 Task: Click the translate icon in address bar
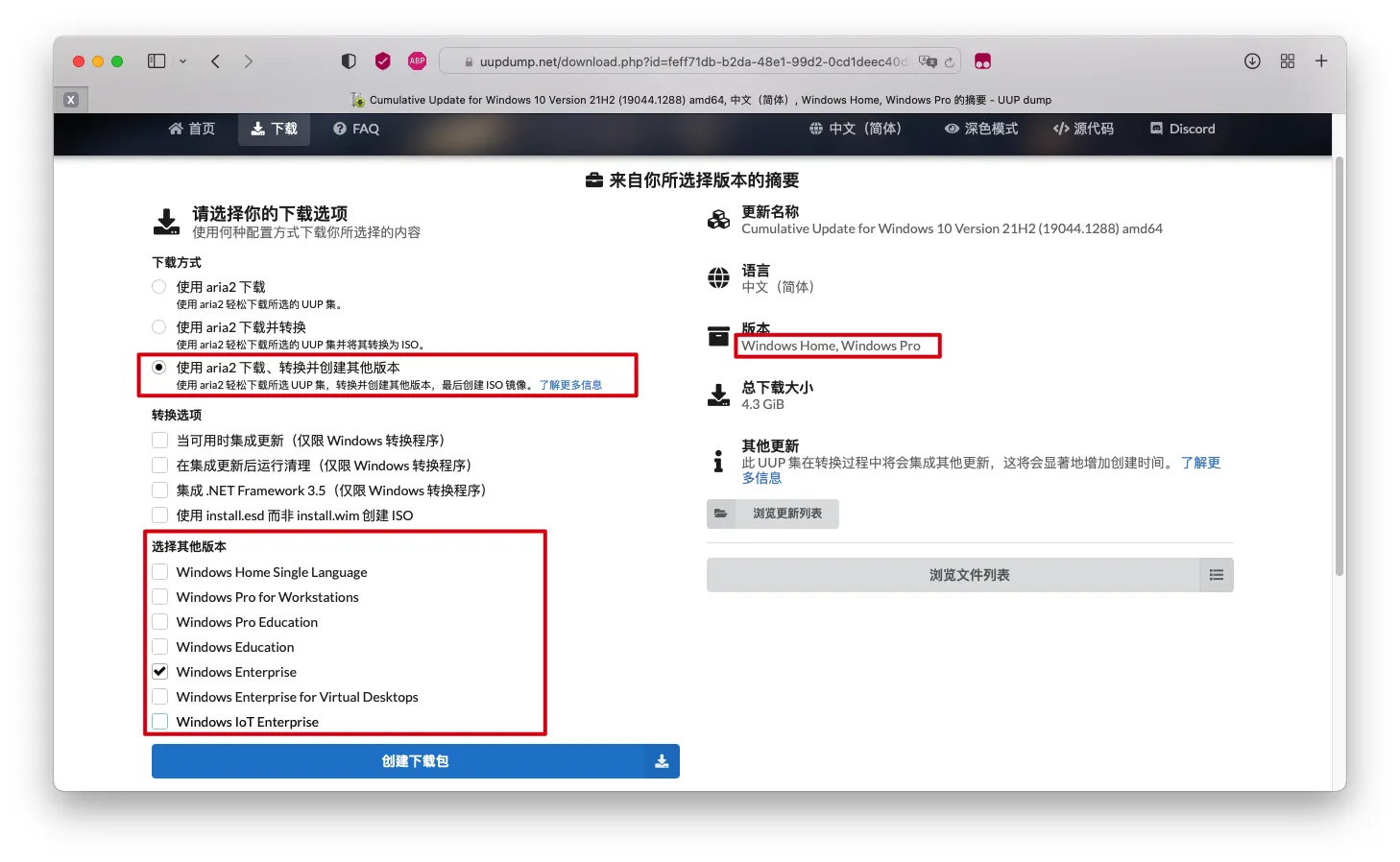927,61
